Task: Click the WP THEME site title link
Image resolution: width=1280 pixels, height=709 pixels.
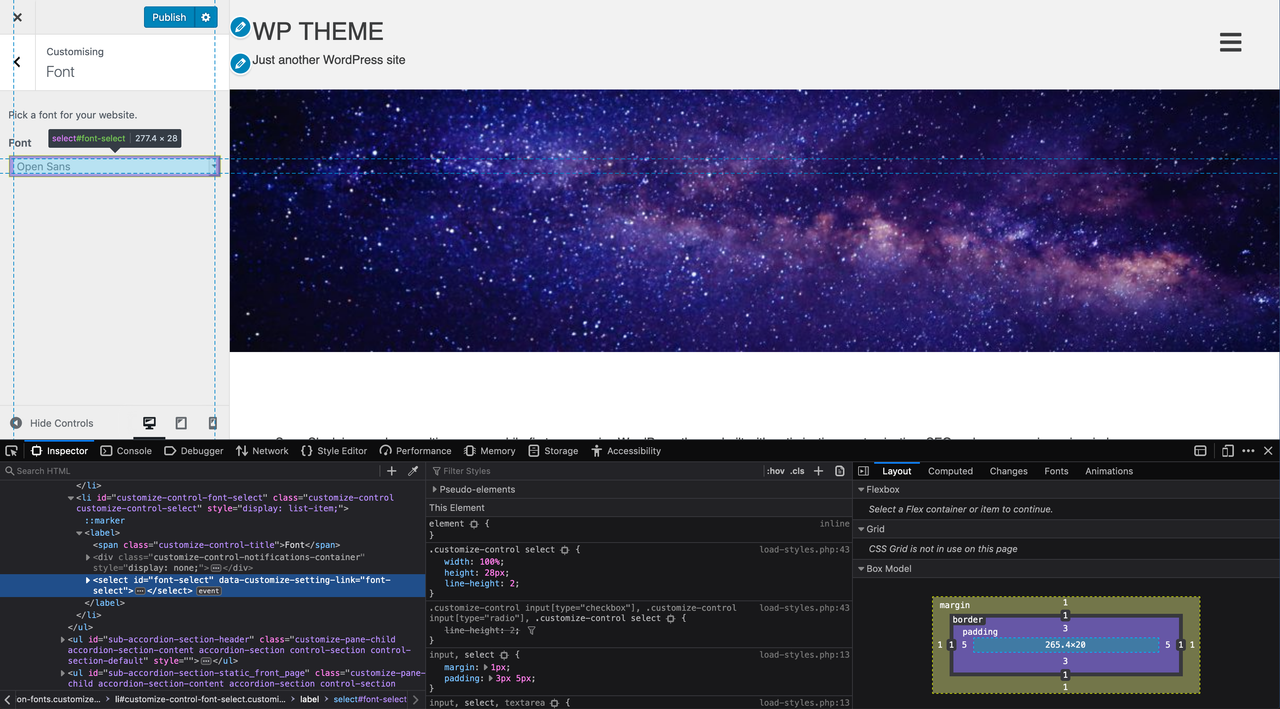Action: pyautogui.click(x=318, y=31)
